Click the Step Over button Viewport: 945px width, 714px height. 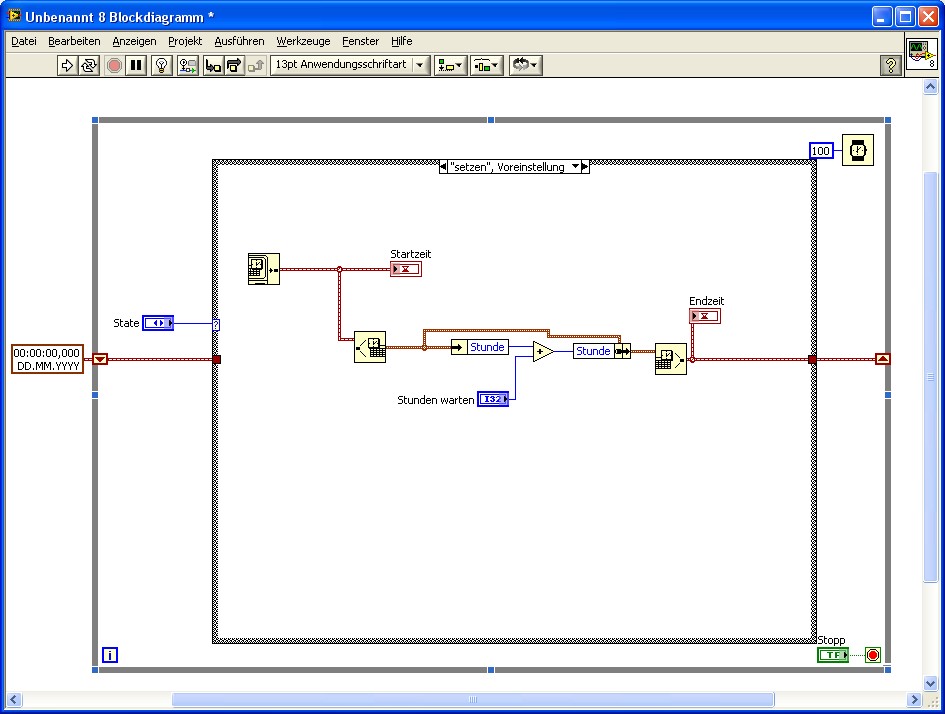(x=234, y=65)
